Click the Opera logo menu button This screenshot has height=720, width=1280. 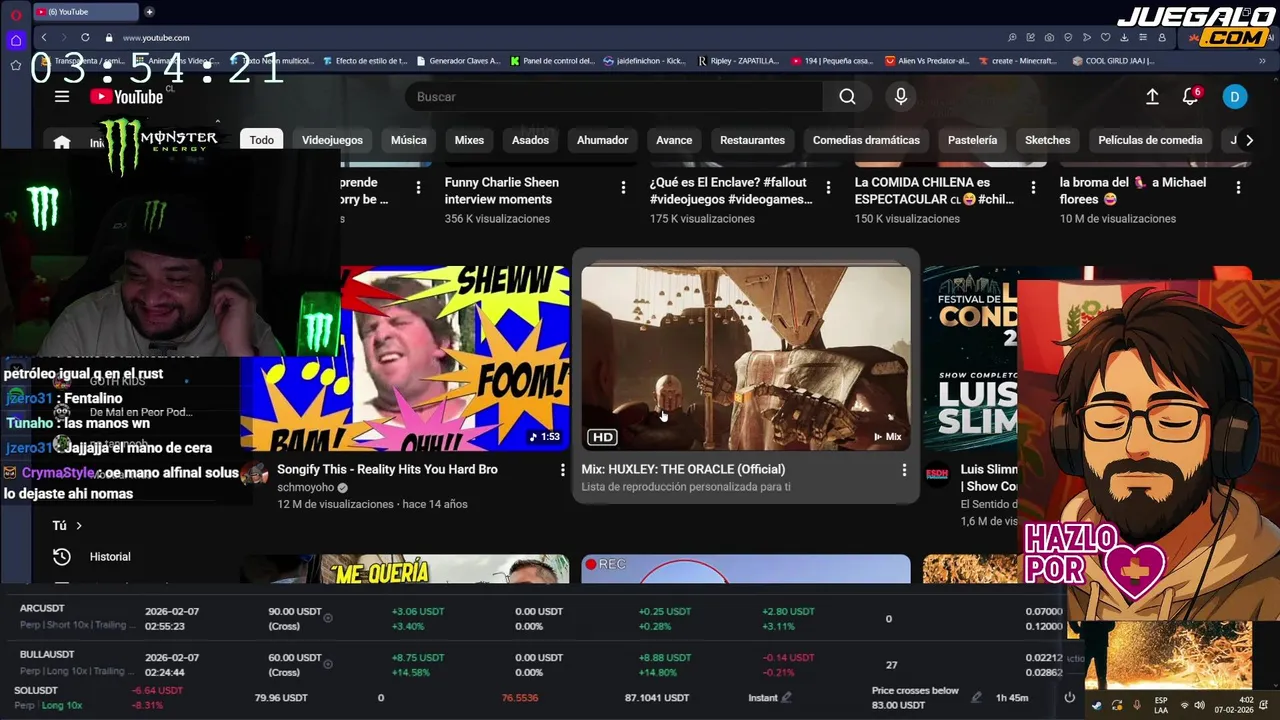(x=16, y=14)
